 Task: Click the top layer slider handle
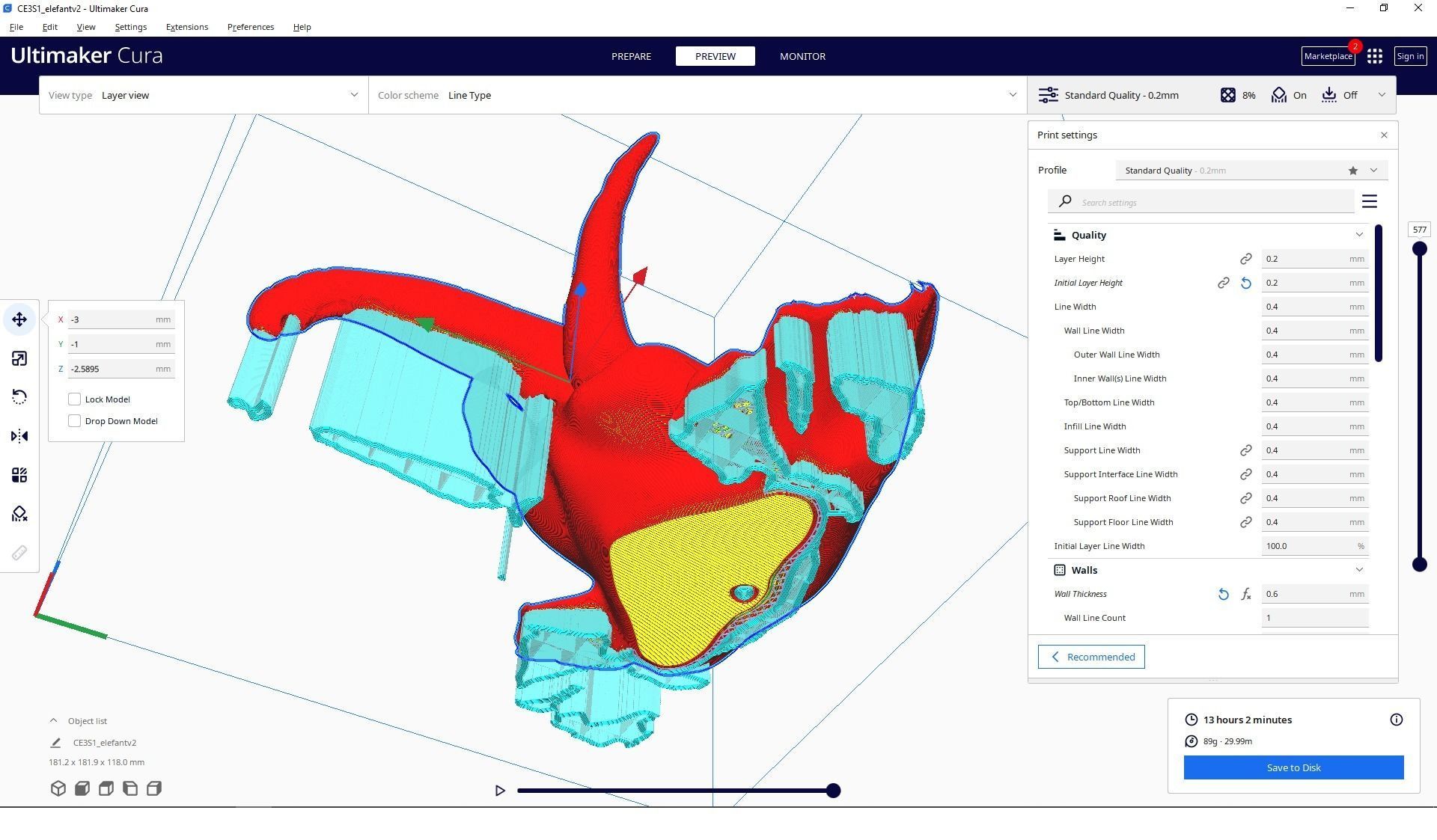1419,249
